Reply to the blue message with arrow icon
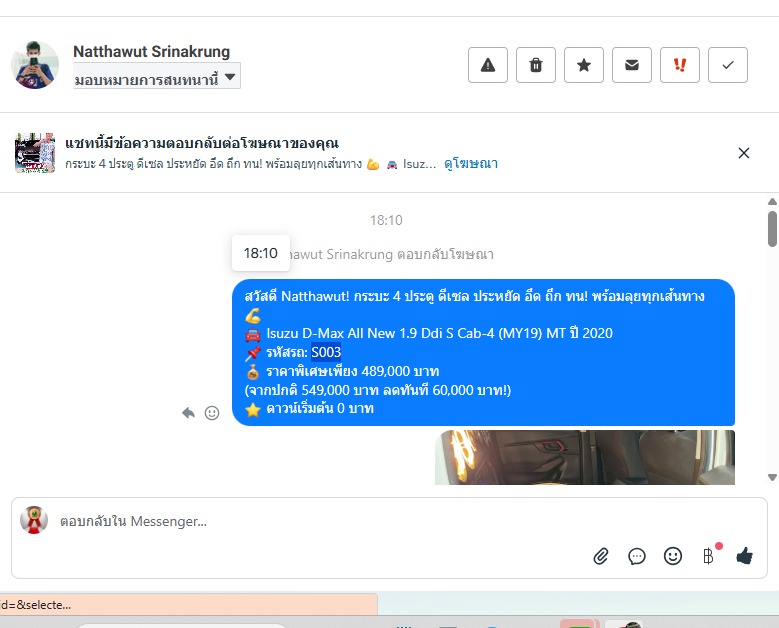The width and height of the screenshot is (779, 628). click(x=188, y=413)
